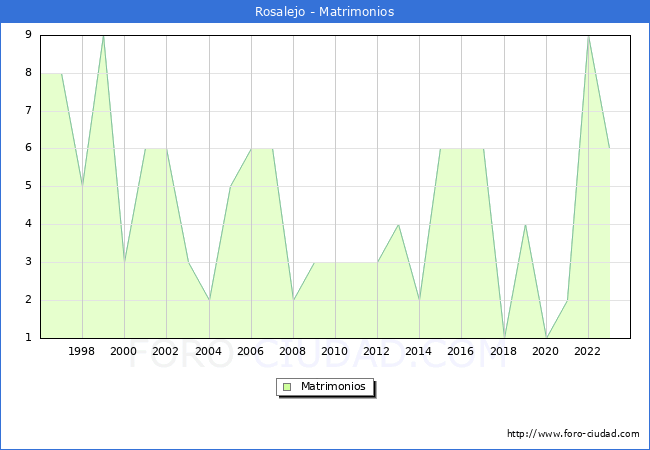The height and width of the screenshot is (450, 650).
Task: Click the chart title 'Rosalejo - Matrimonios'
Action: [324, 12]
